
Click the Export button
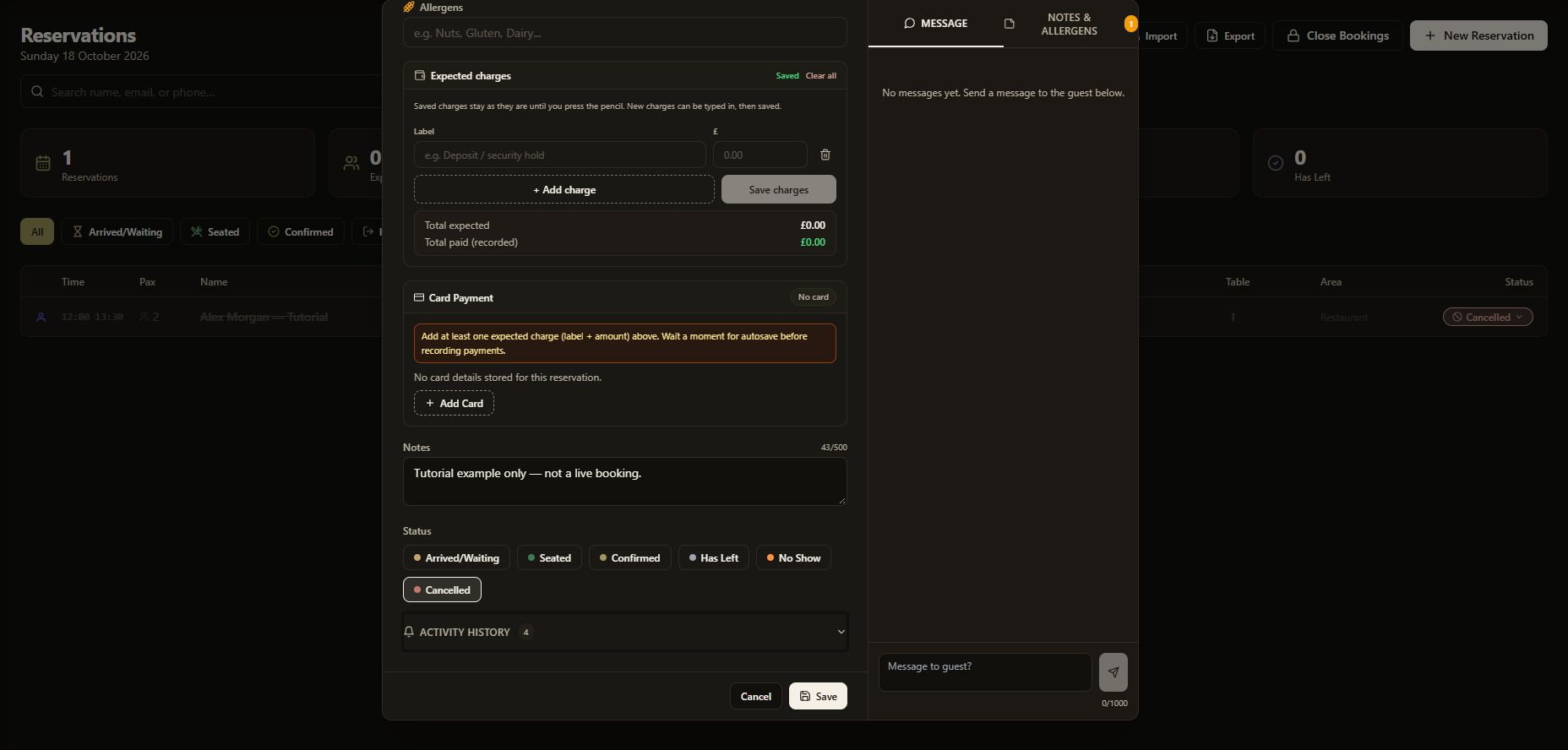coord(1229,35)
